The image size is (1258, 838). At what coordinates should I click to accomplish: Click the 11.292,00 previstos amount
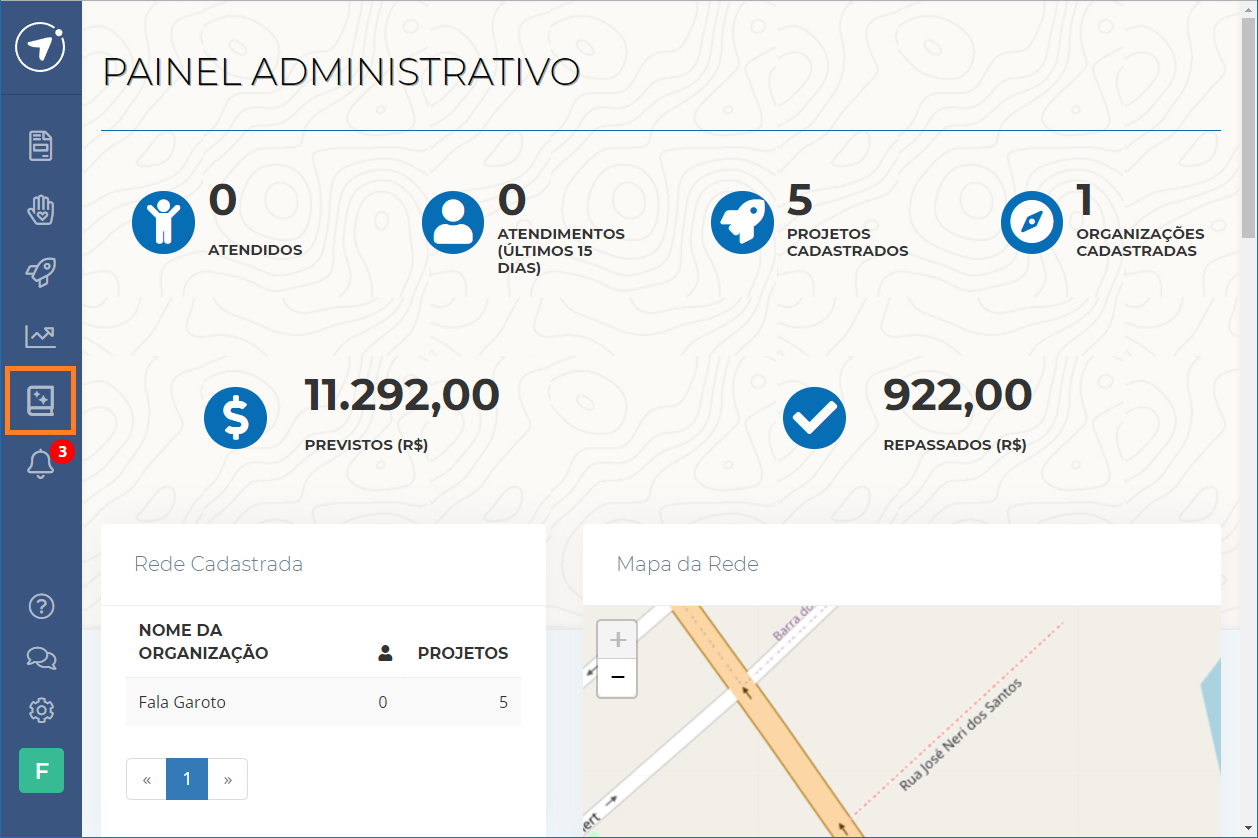pos(402,395)
